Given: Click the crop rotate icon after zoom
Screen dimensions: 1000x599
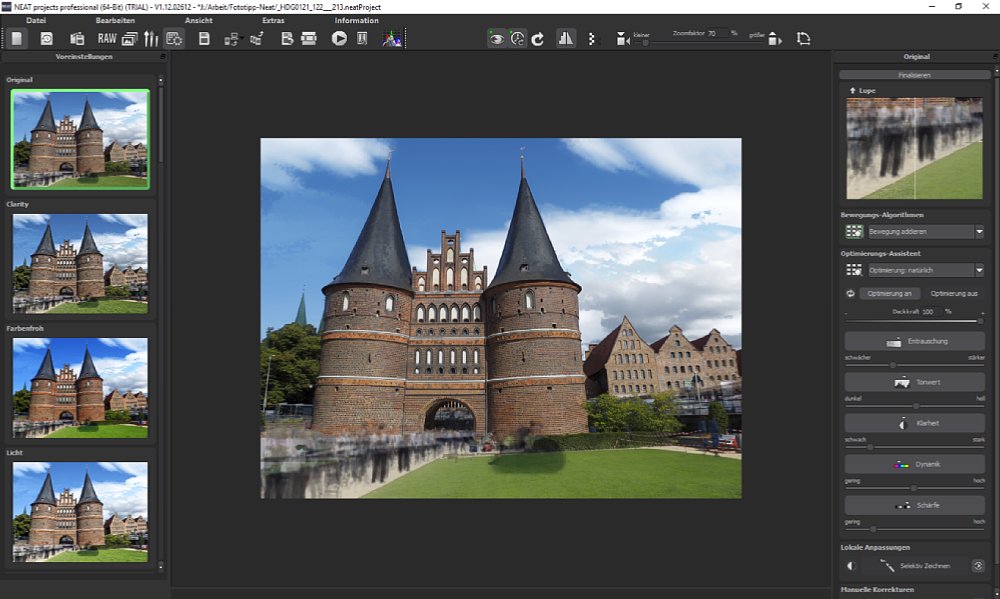Looking at the screenshot, I should (803, 39).
